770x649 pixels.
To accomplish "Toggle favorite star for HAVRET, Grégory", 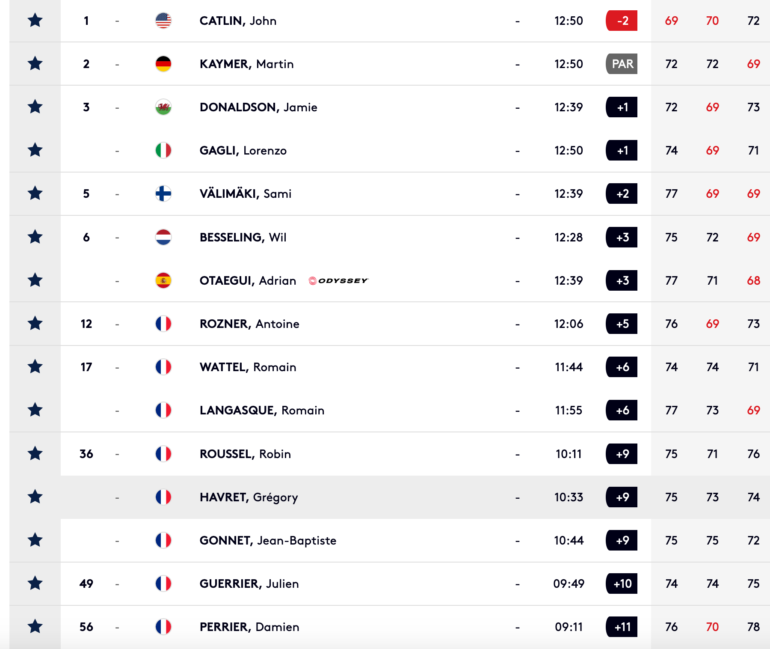I will pos(35,497).
